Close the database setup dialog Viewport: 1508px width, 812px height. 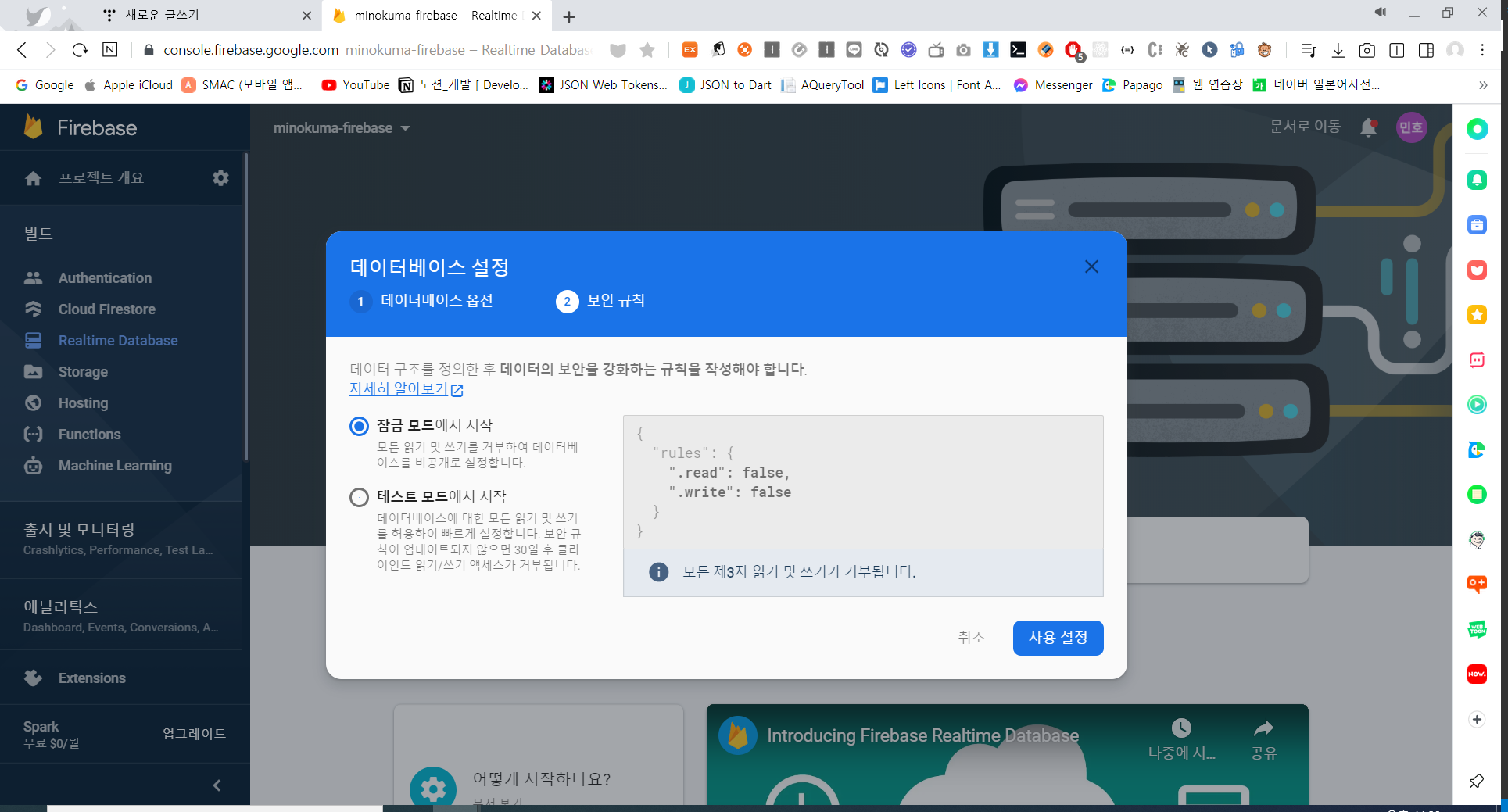[1091, 267]
